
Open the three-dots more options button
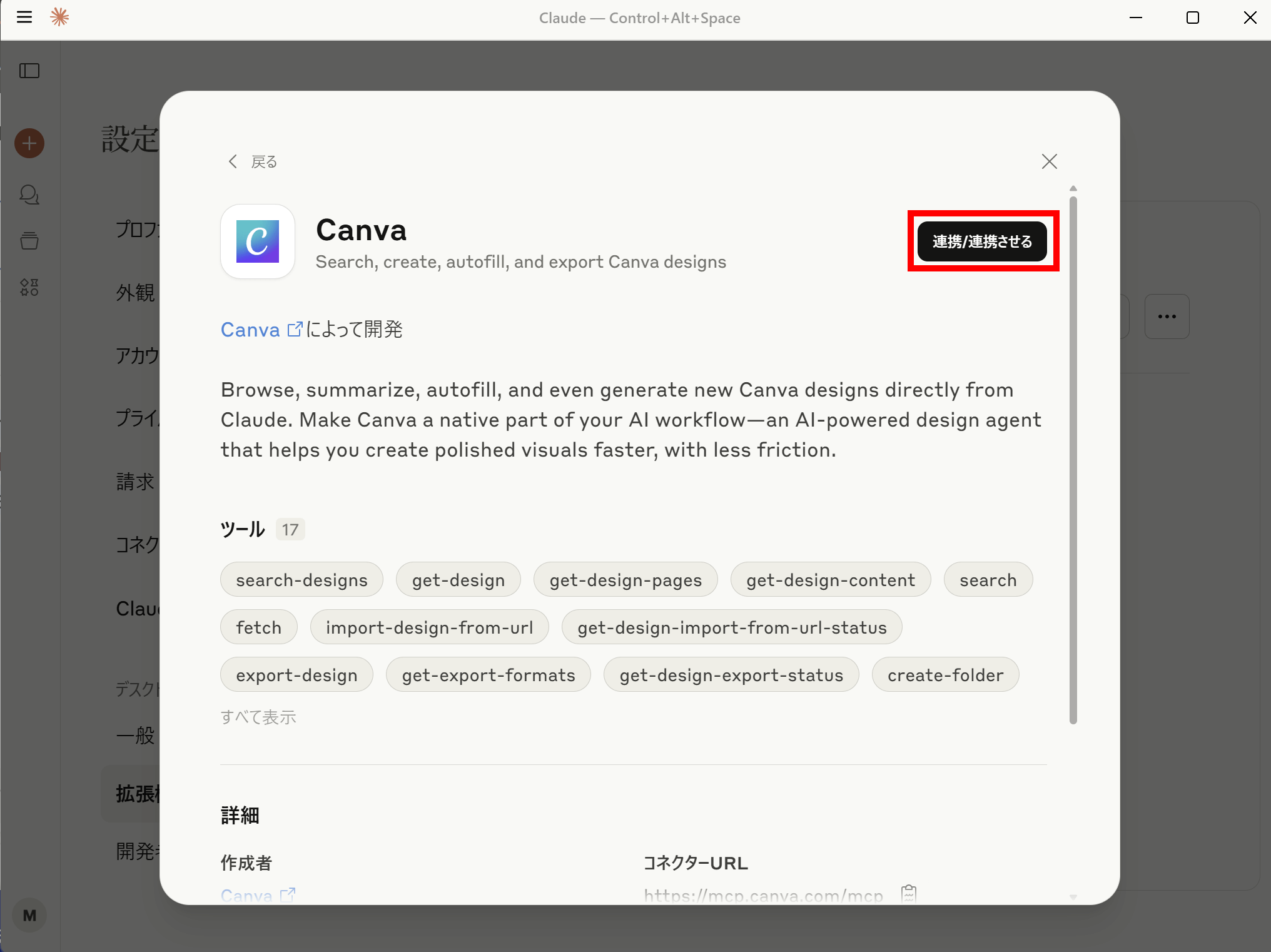coord(1167,316)
